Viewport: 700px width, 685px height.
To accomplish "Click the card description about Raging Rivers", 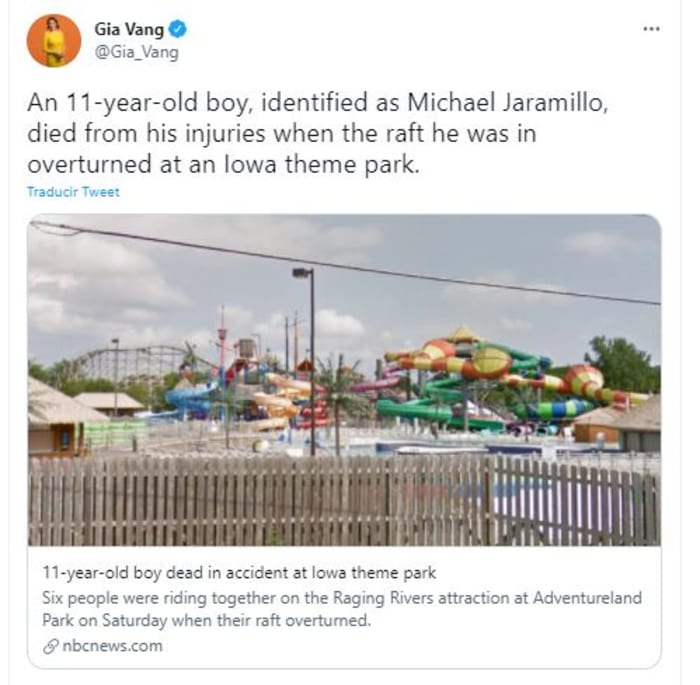I will 342,609.
